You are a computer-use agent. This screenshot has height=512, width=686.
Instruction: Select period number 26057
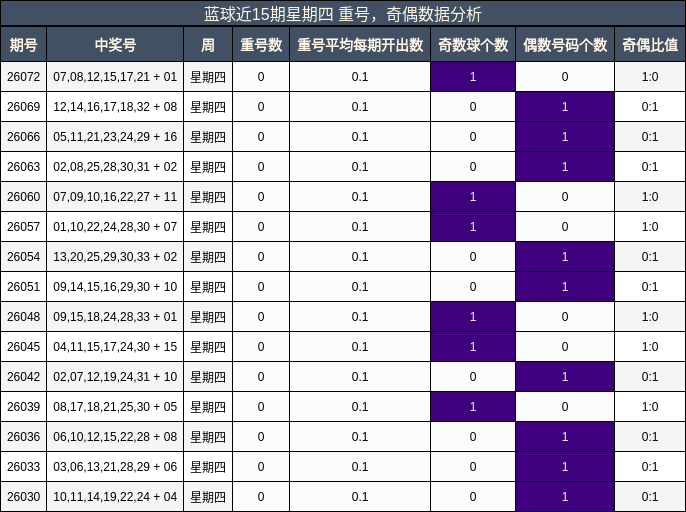[23, 227]
